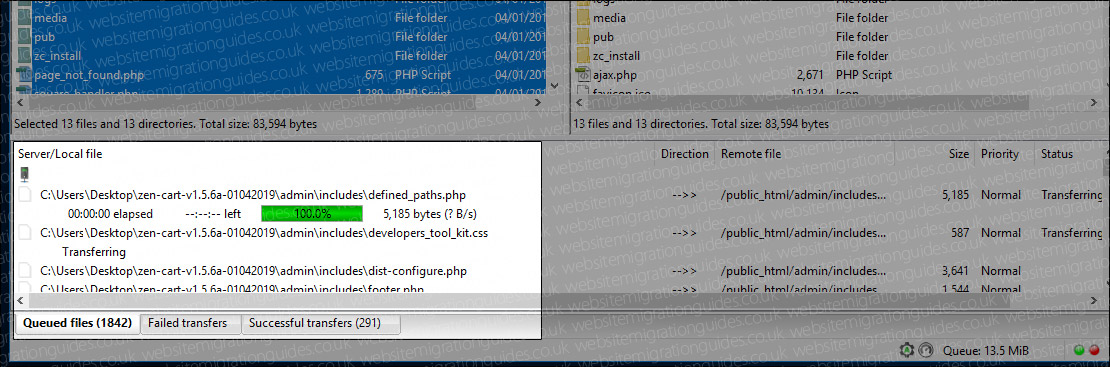Screen dimensions: 1110x367
Task: Click the 5,185 size cell in queue
Action: 956,194
